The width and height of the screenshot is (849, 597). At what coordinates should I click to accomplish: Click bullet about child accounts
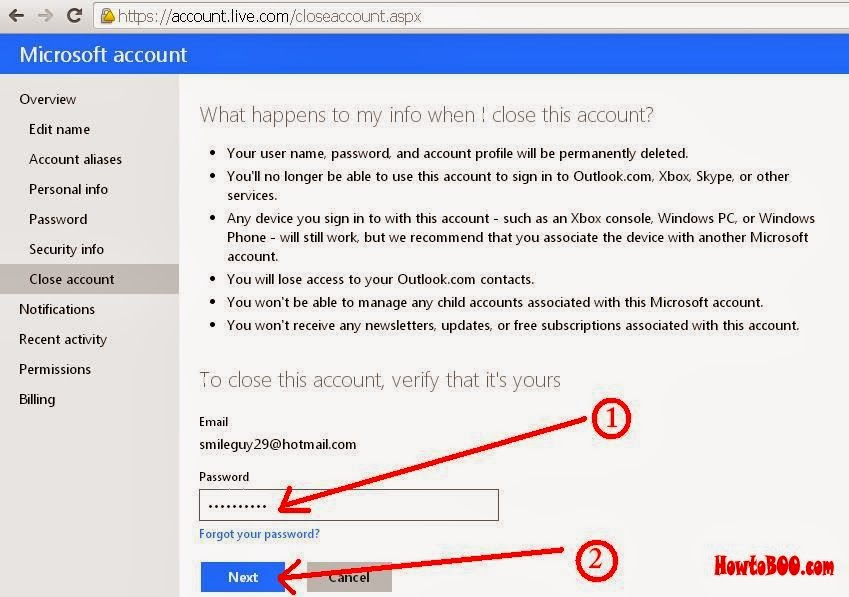click(x=495, y=302)
